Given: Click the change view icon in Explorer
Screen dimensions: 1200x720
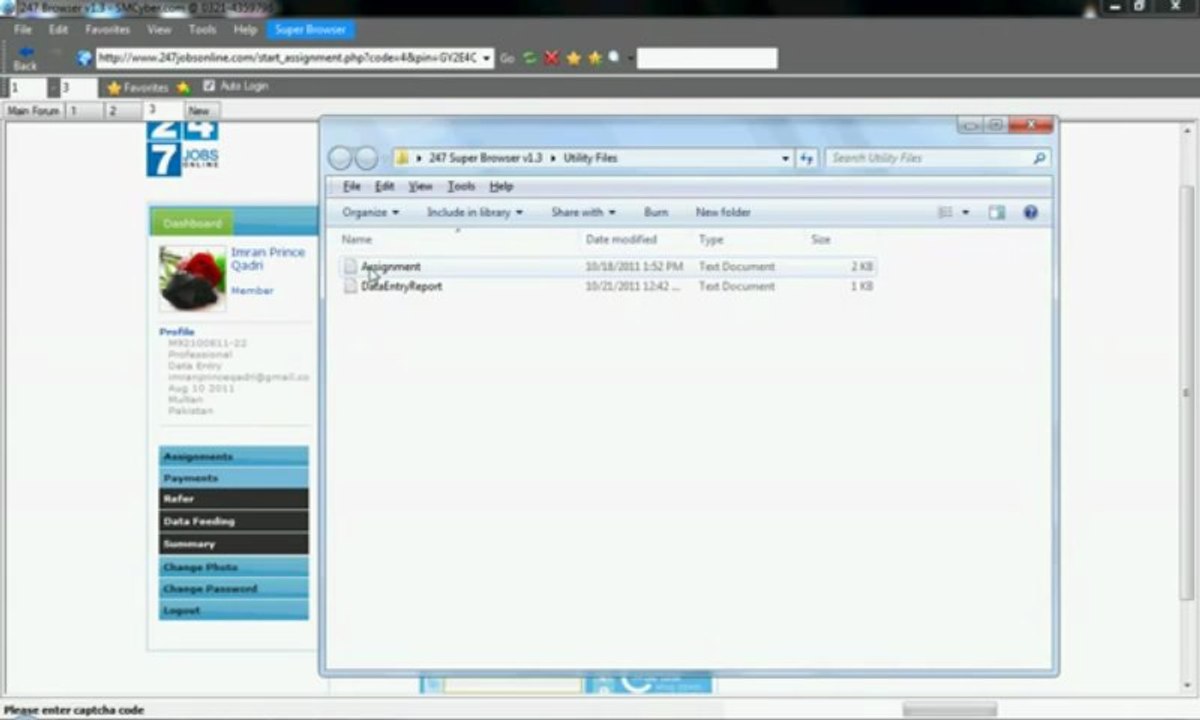Looking at the screenshot, I should pos(945,212).
